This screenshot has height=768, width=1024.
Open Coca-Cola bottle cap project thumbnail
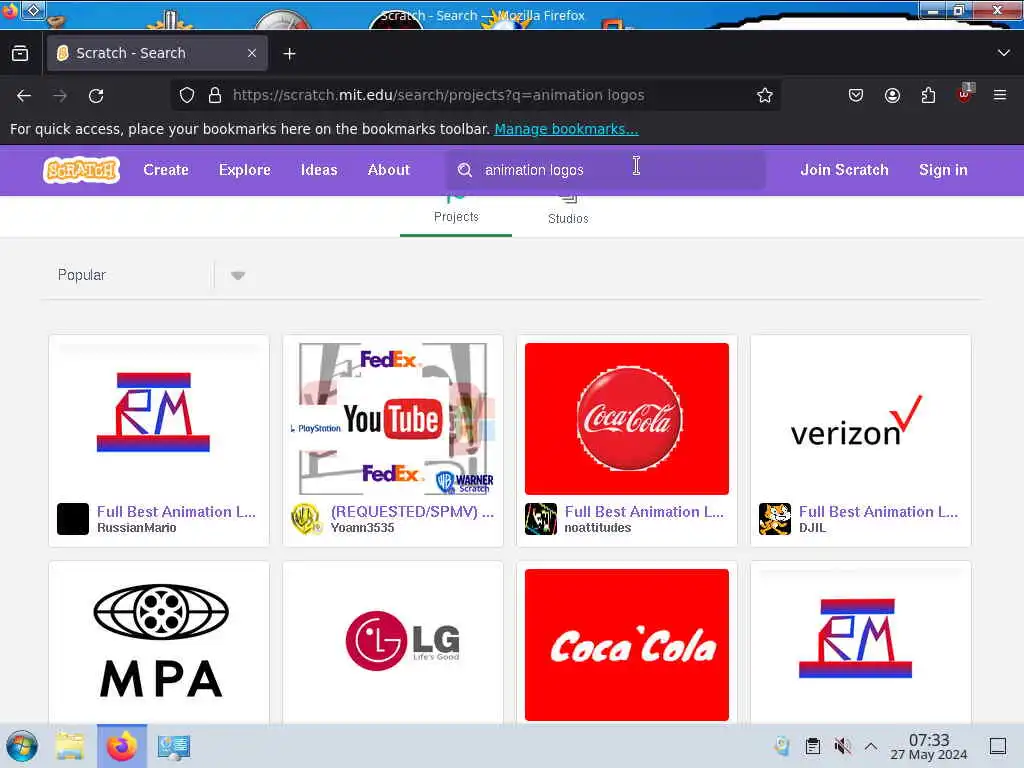(626, 419)
